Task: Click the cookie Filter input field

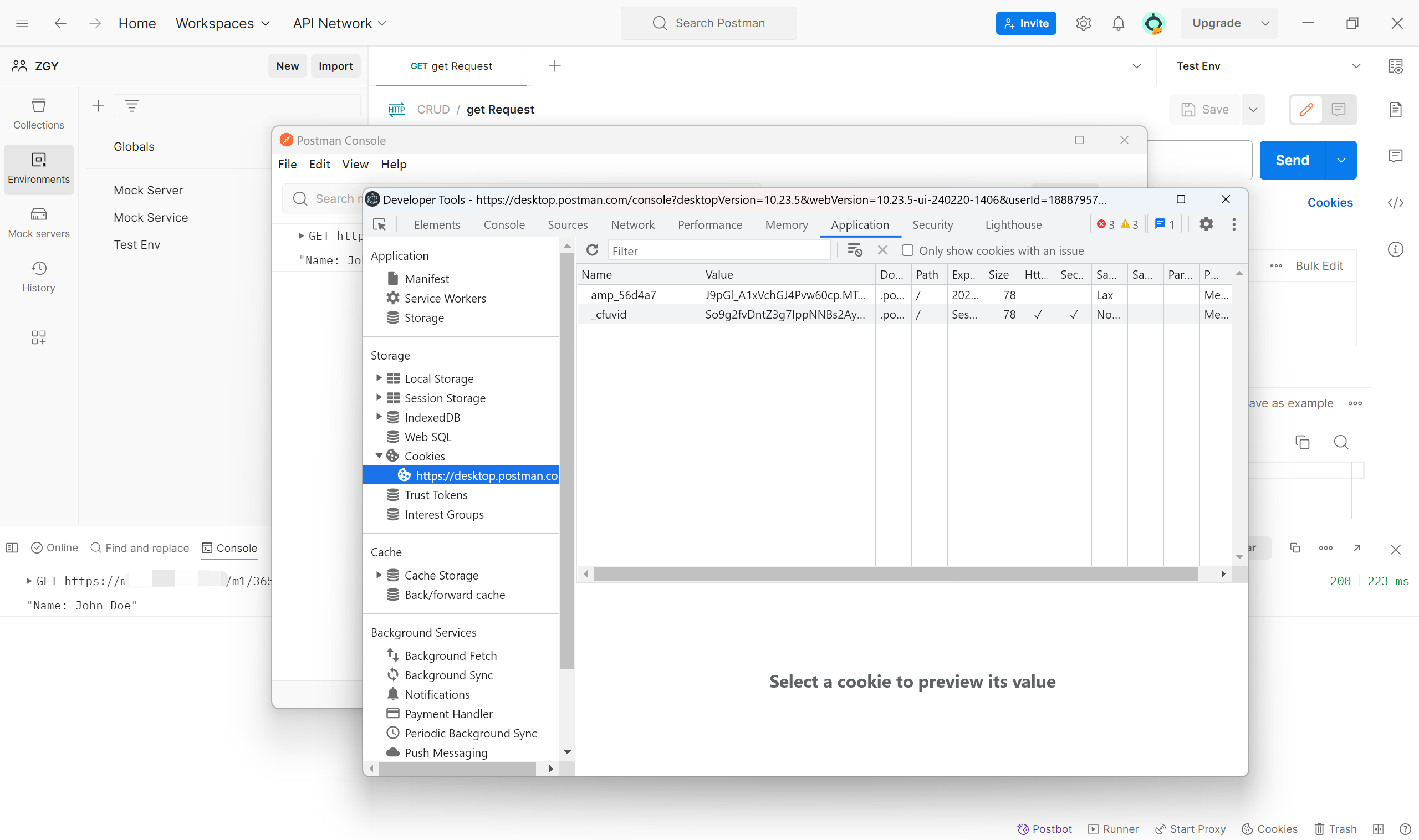Action: tap(719, 251)
